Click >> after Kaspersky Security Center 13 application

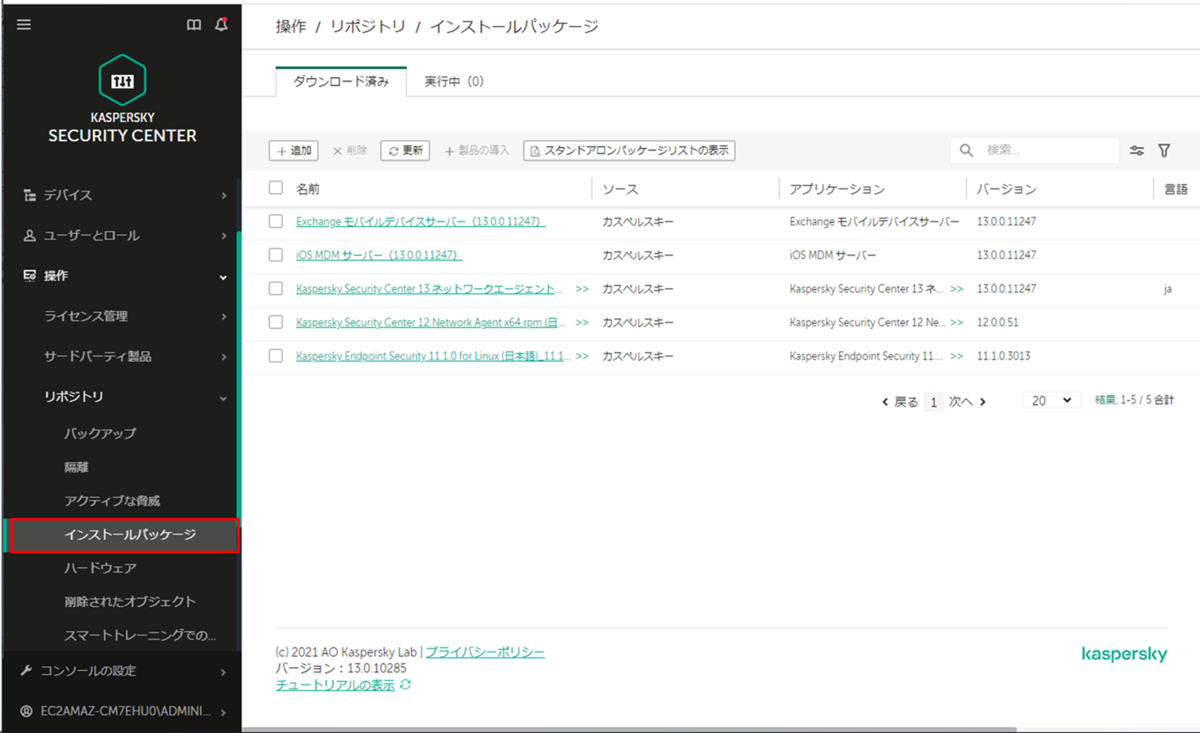[x=956, y=289]
